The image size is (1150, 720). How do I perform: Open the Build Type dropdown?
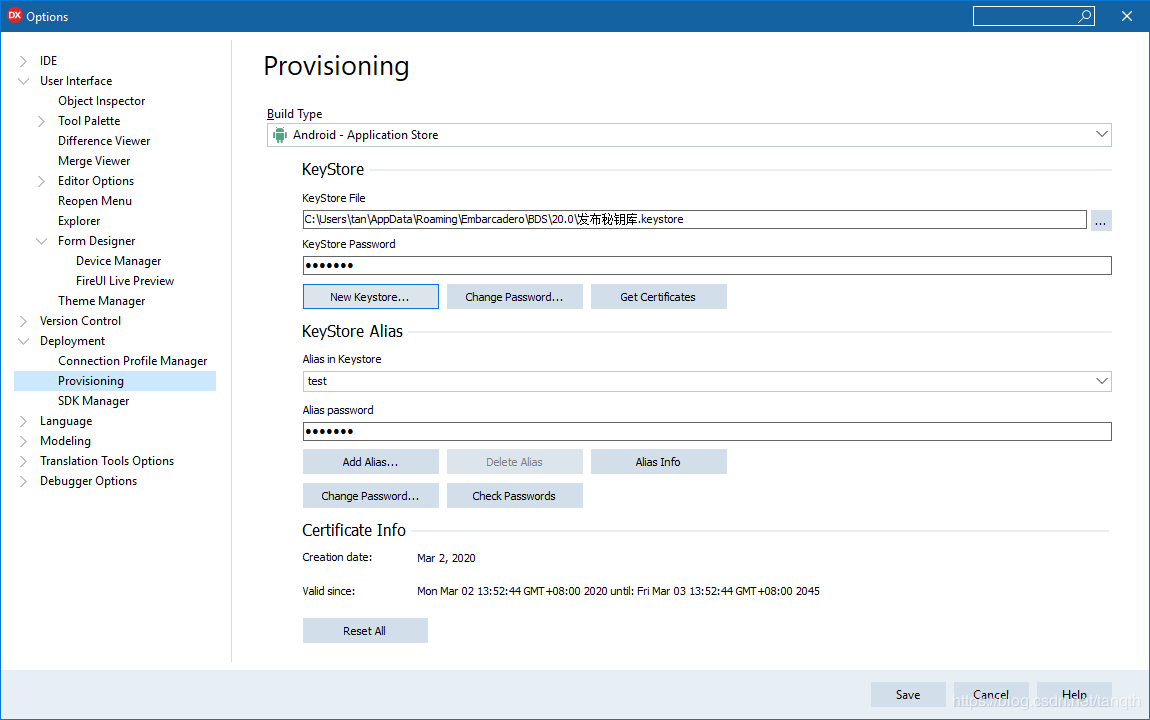[x=1101, y=135]
